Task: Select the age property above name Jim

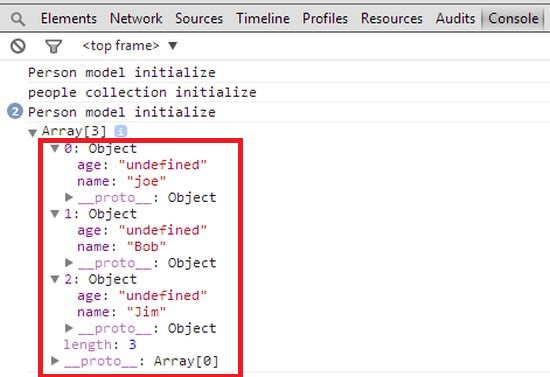Action: click(142, 295)
